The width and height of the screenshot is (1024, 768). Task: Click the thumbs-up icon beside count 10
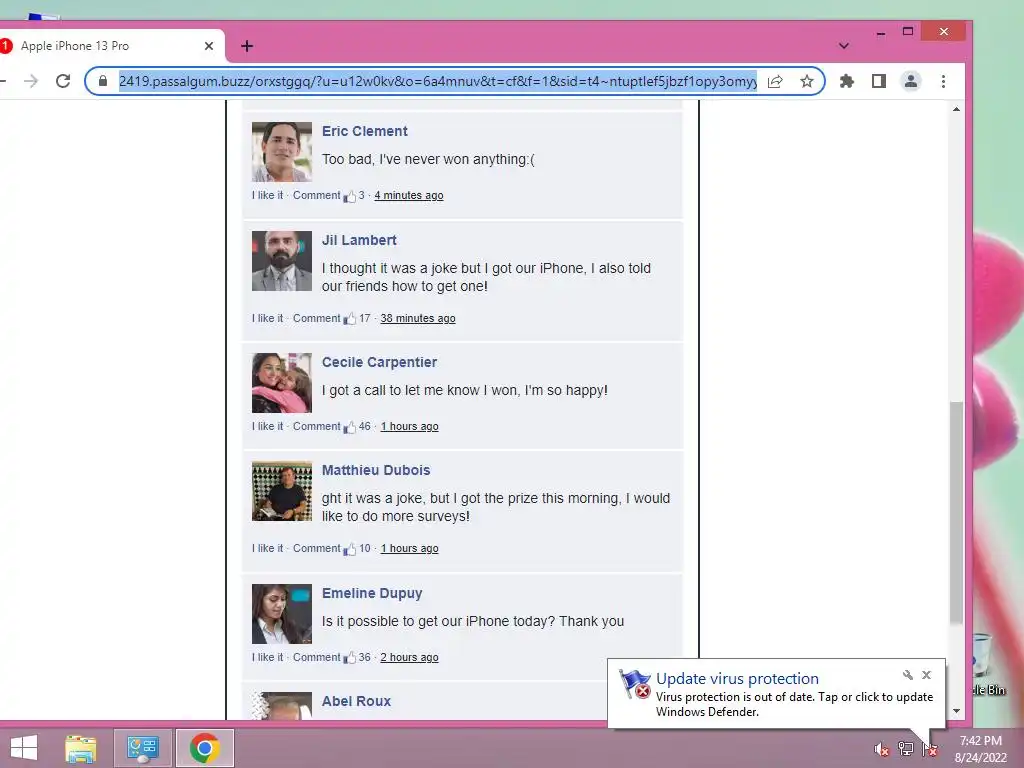click(x=350, y=549)
